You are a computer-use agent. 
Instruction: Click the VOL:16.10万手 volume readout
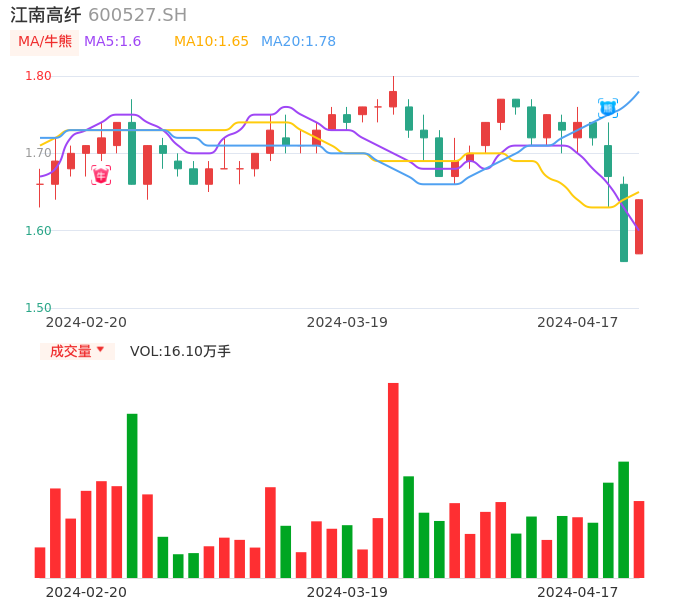(180, 351)
